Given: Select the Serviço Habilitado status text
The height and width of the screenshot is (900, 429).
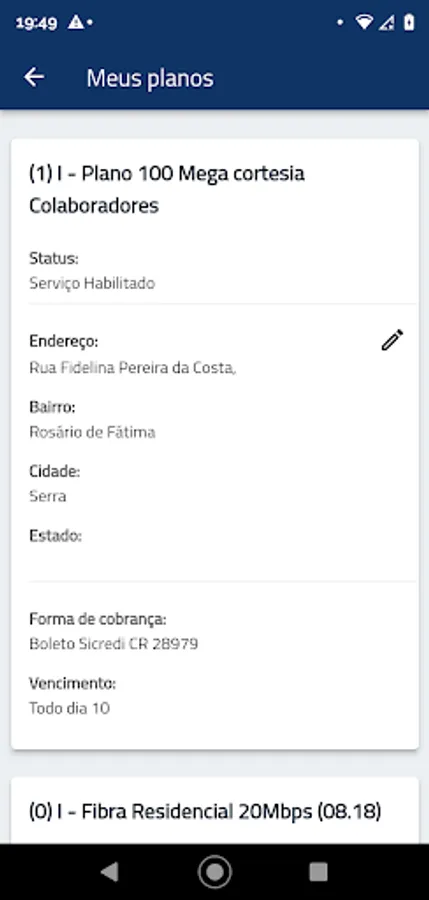Looking at the screenshot, I should (x=92, y=283).
